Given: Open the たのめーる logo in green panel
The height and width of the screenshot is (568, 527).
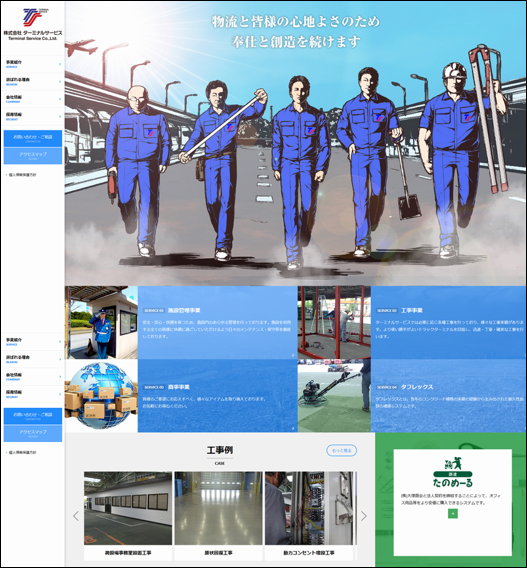Looking at the screenshot, I should [453, 472].
